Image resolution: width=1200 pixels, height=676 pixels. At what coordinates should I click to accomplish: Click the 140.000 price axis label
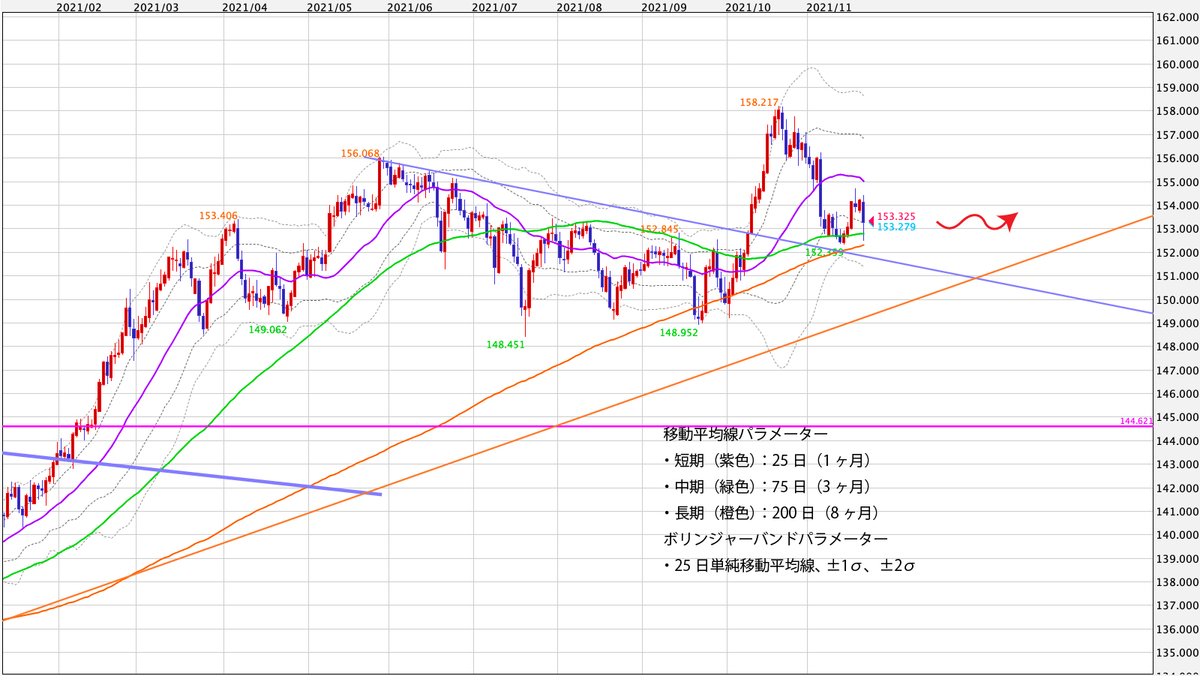click(1178, 535)
